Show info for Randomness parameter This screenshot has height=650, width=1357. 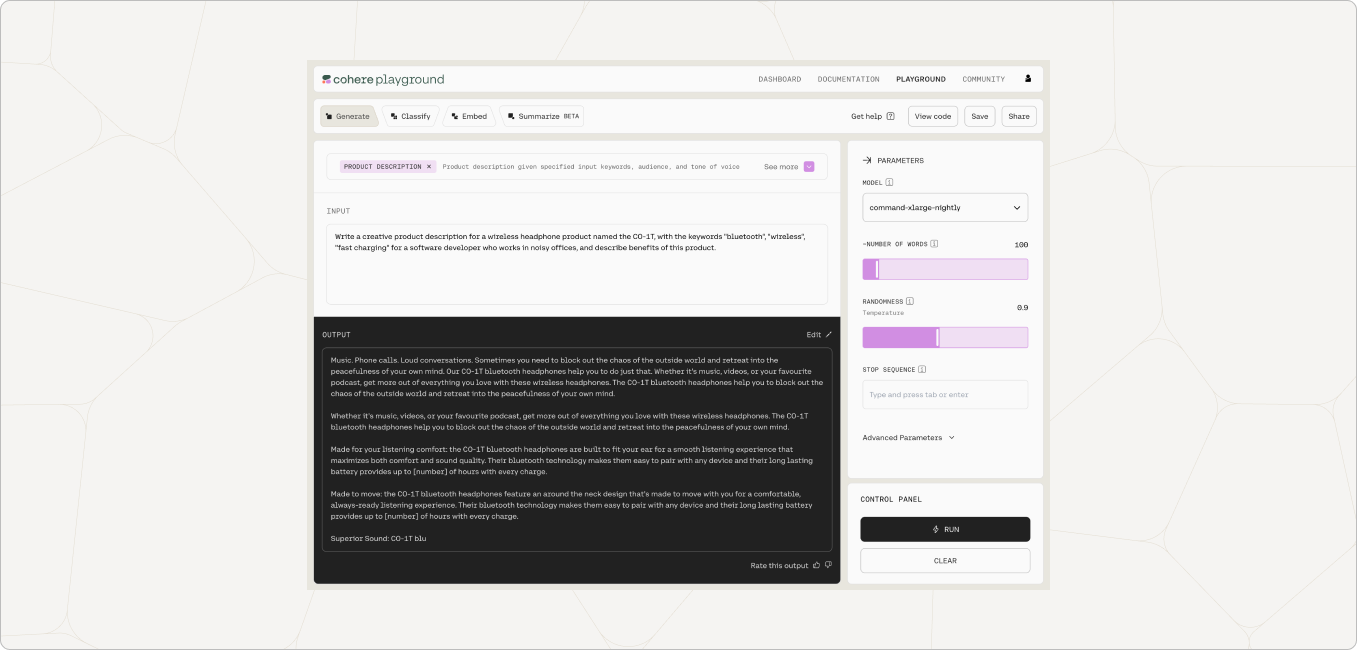pyautogui.click(x=910, y=301)
